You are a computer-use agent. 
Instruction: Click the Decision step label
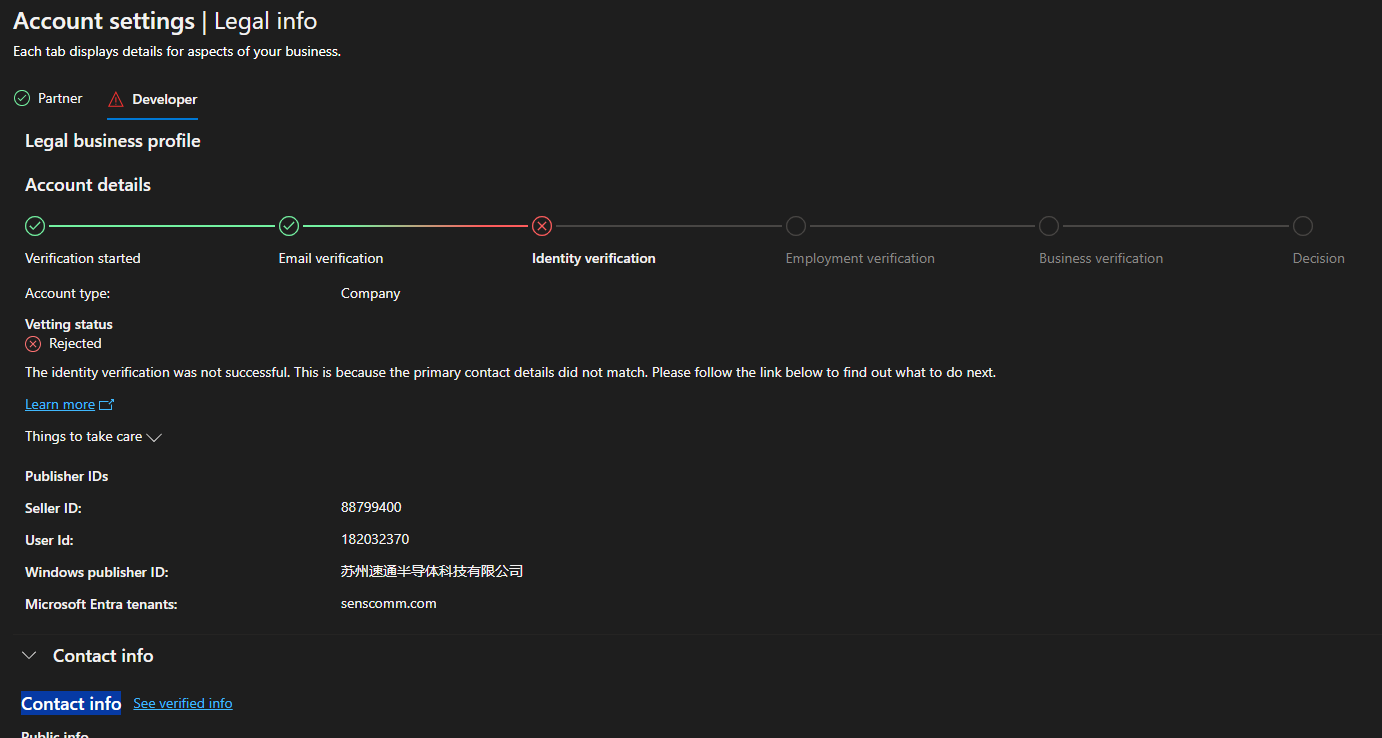(x=1319, y=258)
